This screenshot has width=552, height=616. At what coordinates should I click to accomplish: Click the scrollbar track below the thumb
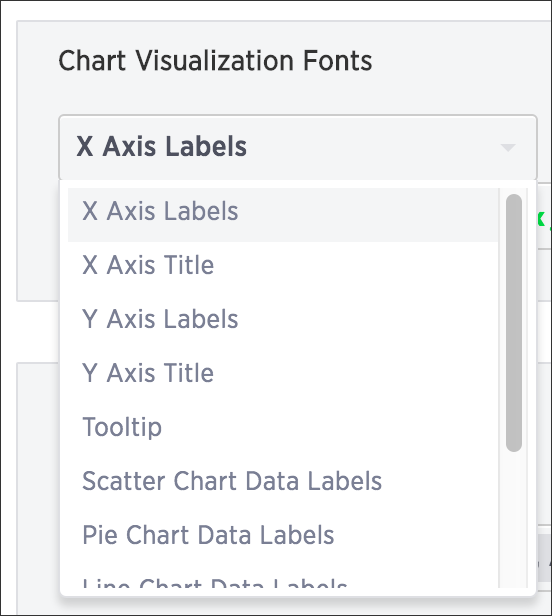point(514,519)
